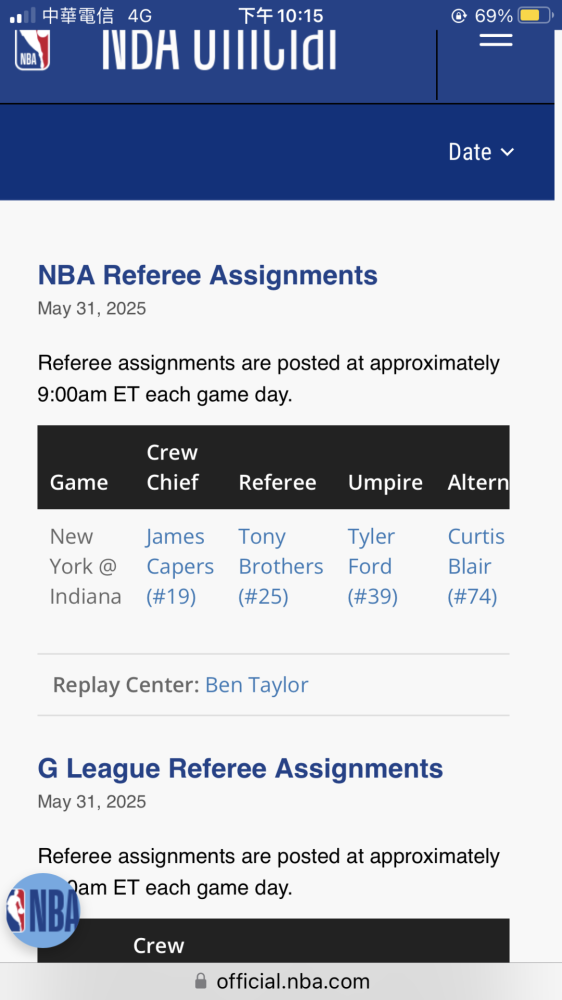The image size is (562, 1000).
Task: Tap the NBA Referee Assignments heading
Action: (207, 275)
